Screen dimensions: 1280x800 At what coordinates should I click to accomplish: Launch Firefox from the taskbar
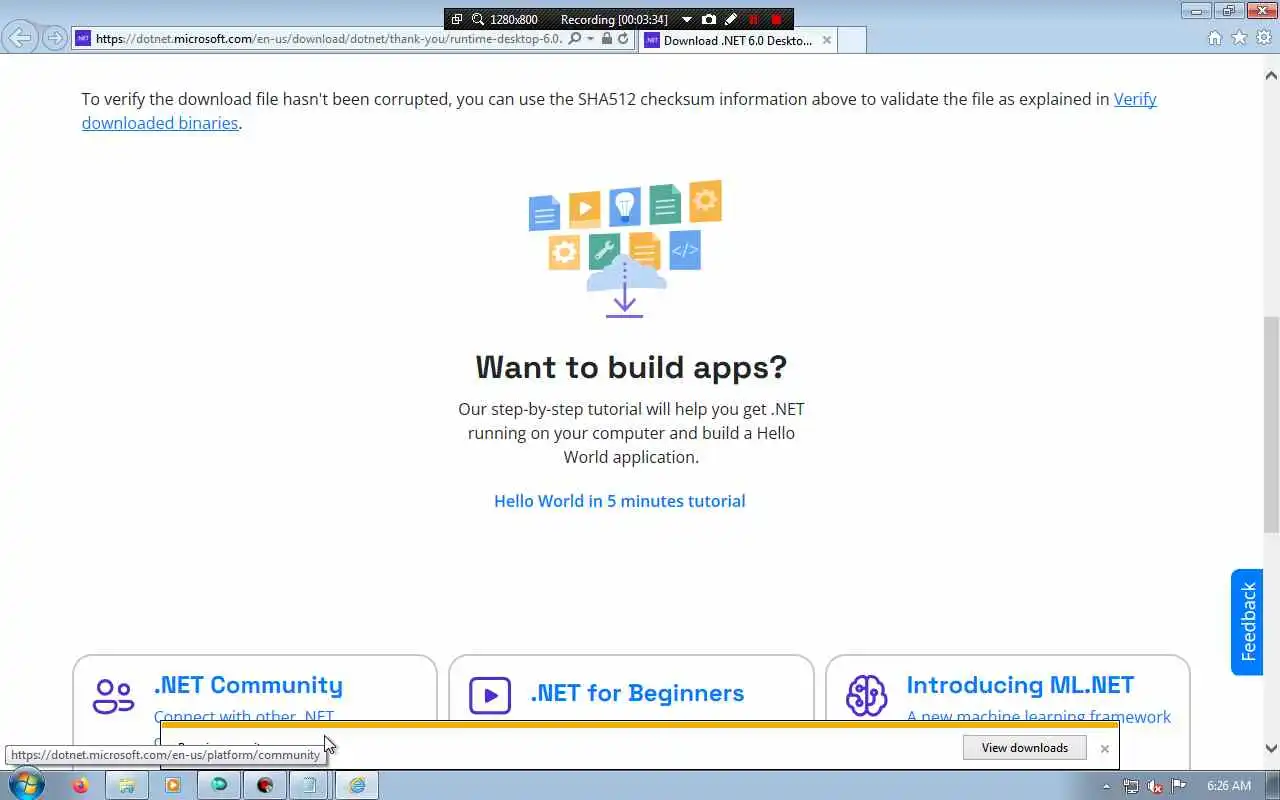pos(80,785)
